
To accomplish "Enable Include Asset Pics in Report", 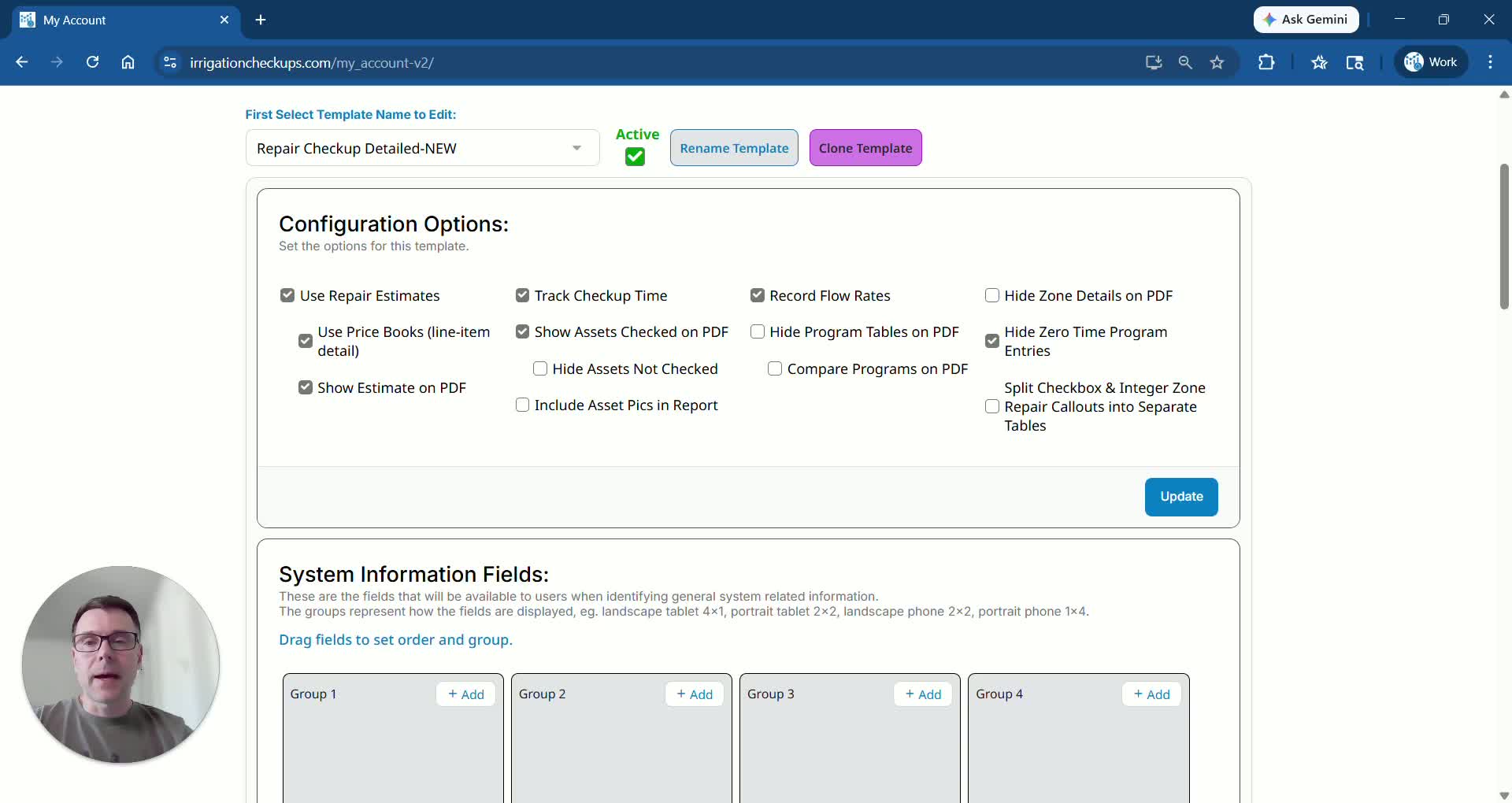I will (522, 405).
